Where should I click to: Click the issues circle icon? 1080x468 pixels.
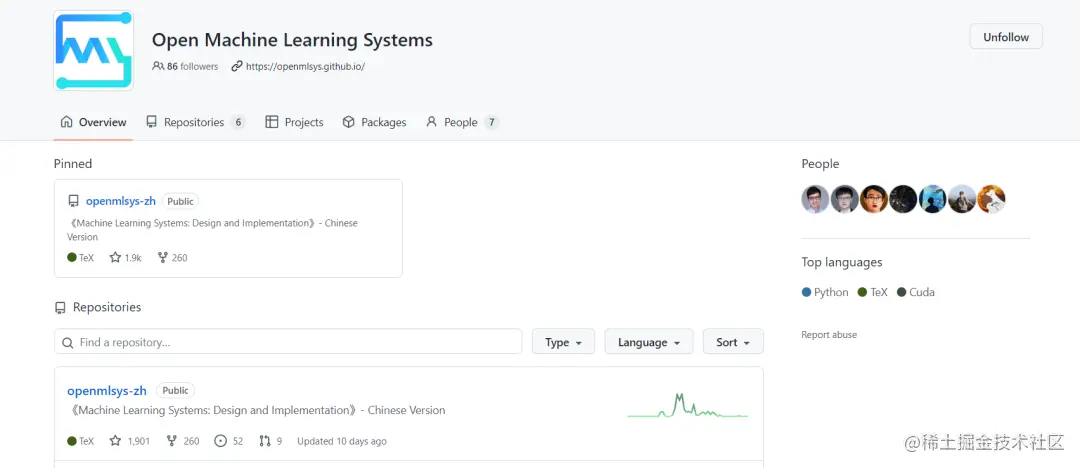point(220,441)
